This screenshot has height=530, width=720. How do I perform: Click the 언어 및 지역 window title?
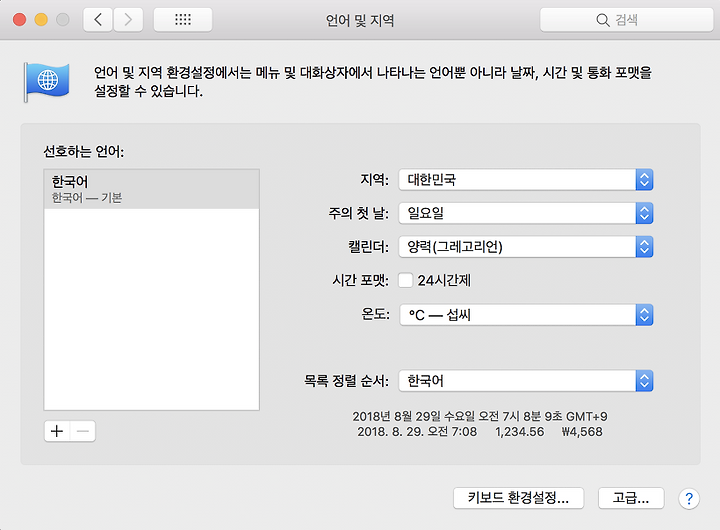point(360,20)
